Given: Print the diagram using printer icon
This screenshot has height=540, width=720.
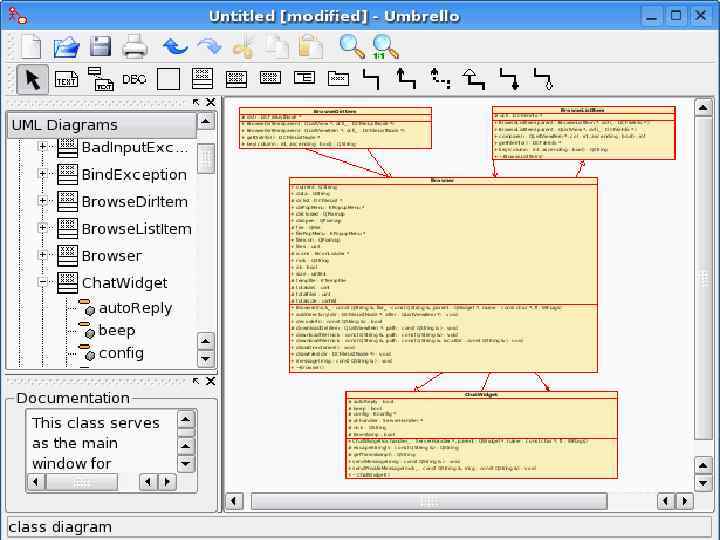Looking at the screenshot, I should click(x=135, y=47).
